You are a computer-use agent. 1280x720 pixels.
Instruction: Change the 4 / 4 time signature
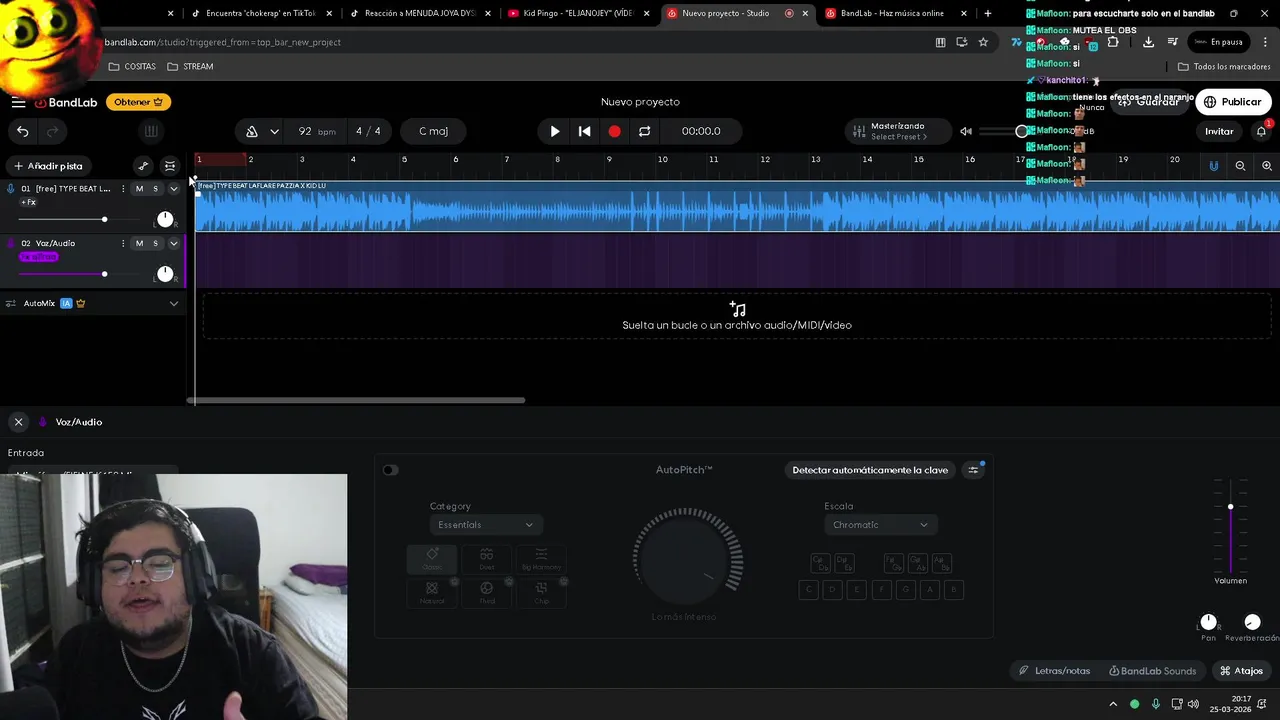[x=368, y=131]
